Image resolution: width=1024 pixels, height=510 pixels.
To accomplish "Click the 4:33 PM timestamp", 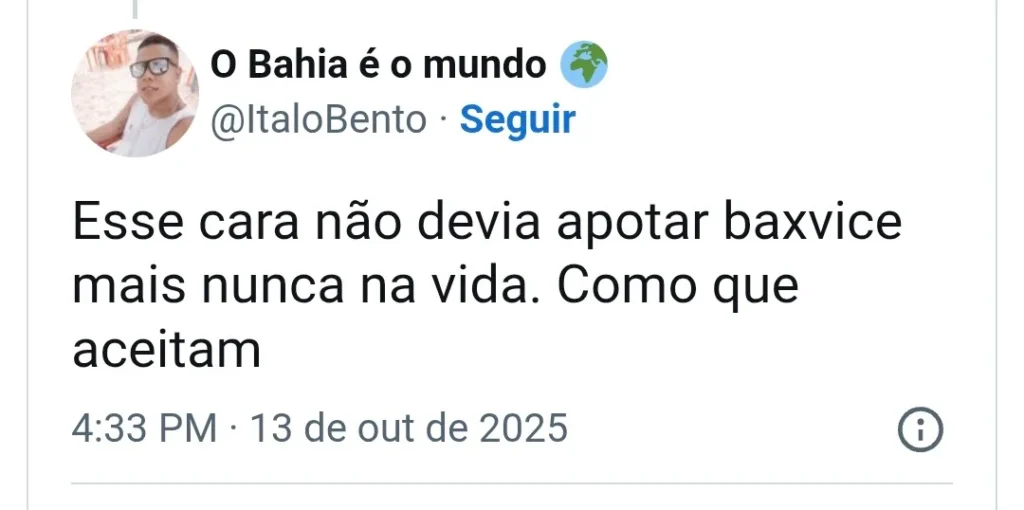I will [x=144, y=429].
